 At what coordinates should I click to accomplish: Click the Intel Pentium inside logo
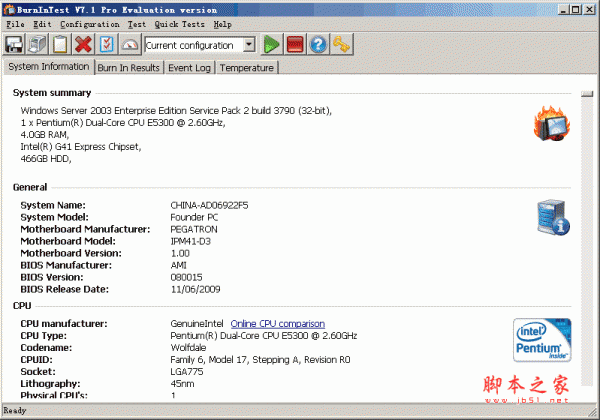542,340
